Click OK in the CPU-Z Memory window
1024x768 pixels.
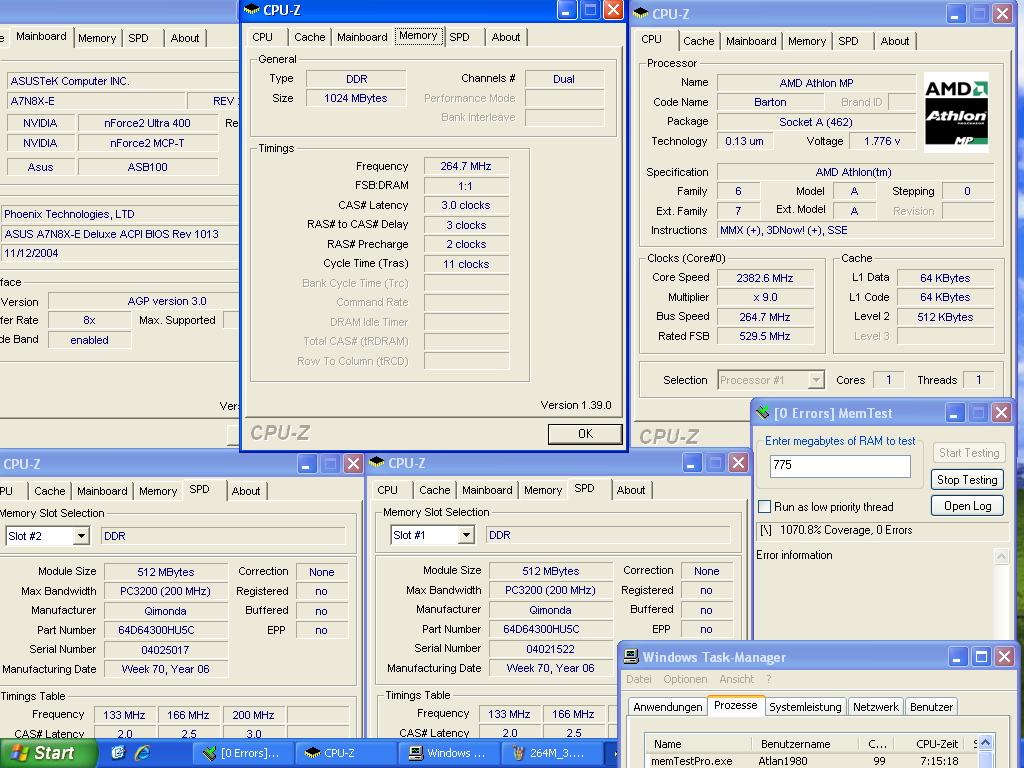pos(585,434)
